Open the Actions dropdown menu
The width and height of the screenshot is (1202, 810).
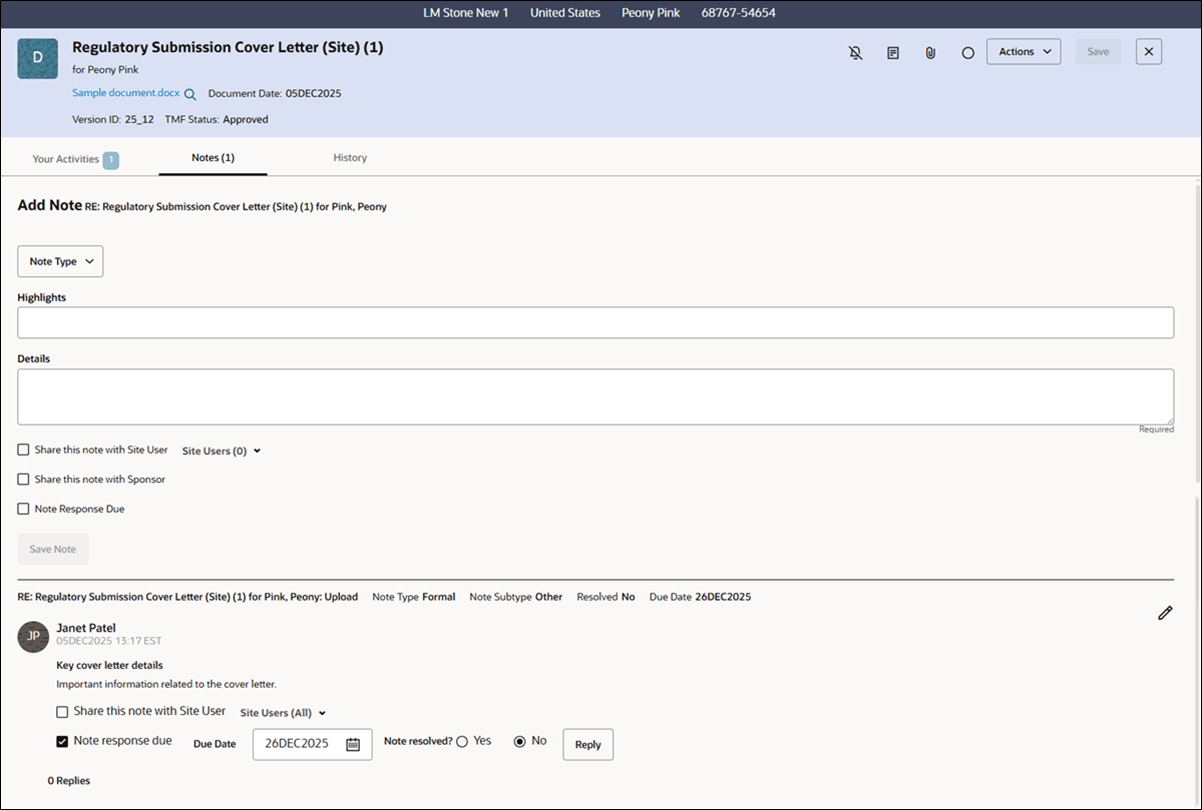[1023, 51]
